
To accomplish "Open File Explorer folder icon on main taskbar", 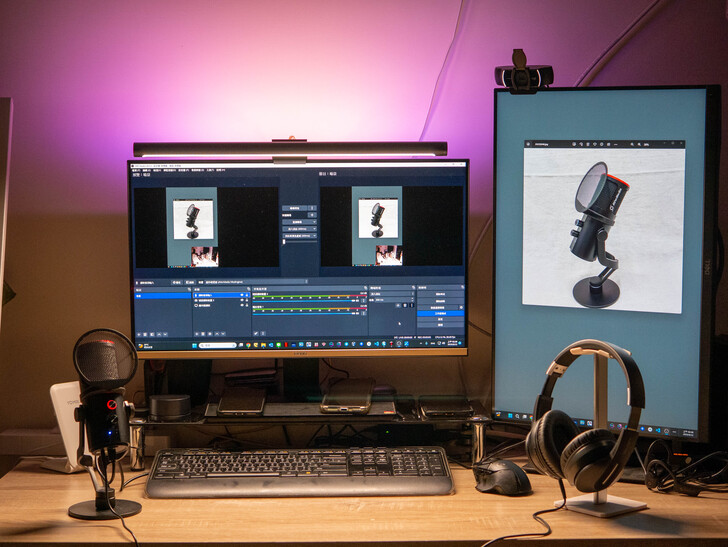I will [x=263, y=345].
